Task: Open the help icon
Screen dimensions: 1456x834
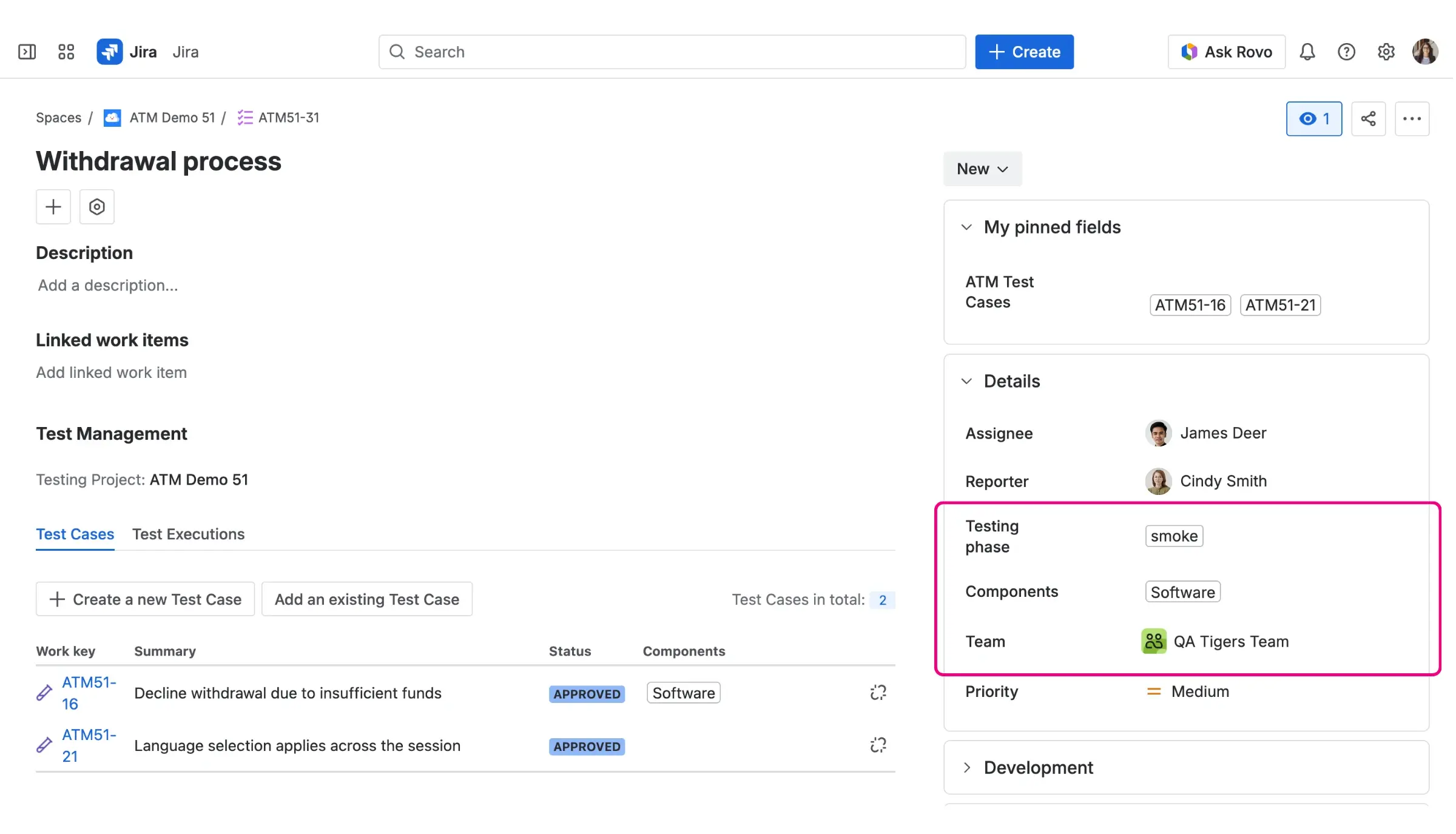Action: click(1346, 52)
